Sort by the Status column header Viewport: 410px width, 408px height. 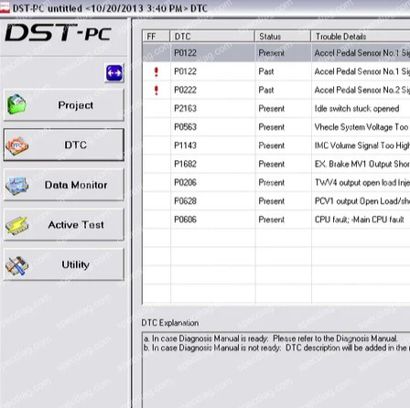[x=283, y=36]
